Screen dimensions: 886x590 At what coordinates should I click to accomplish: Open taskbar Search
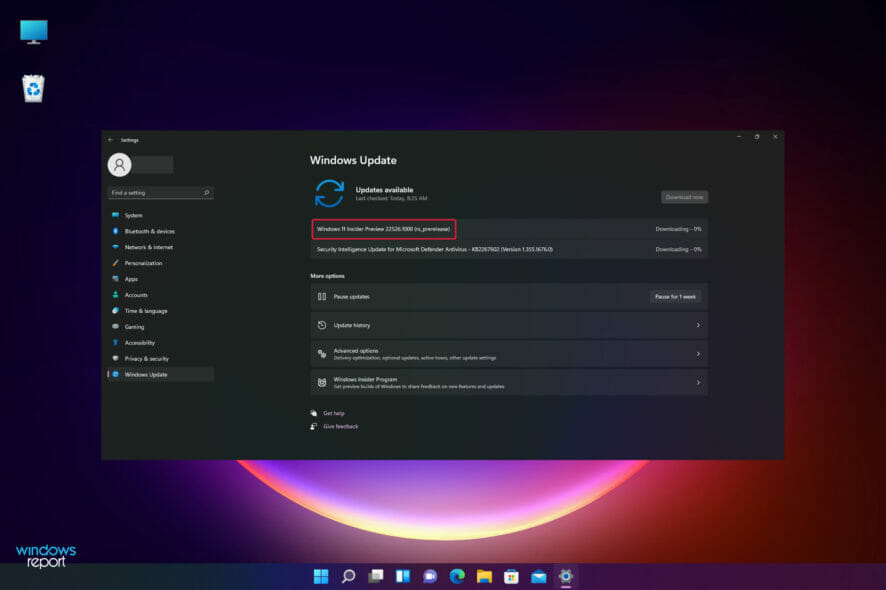[348, 576]
